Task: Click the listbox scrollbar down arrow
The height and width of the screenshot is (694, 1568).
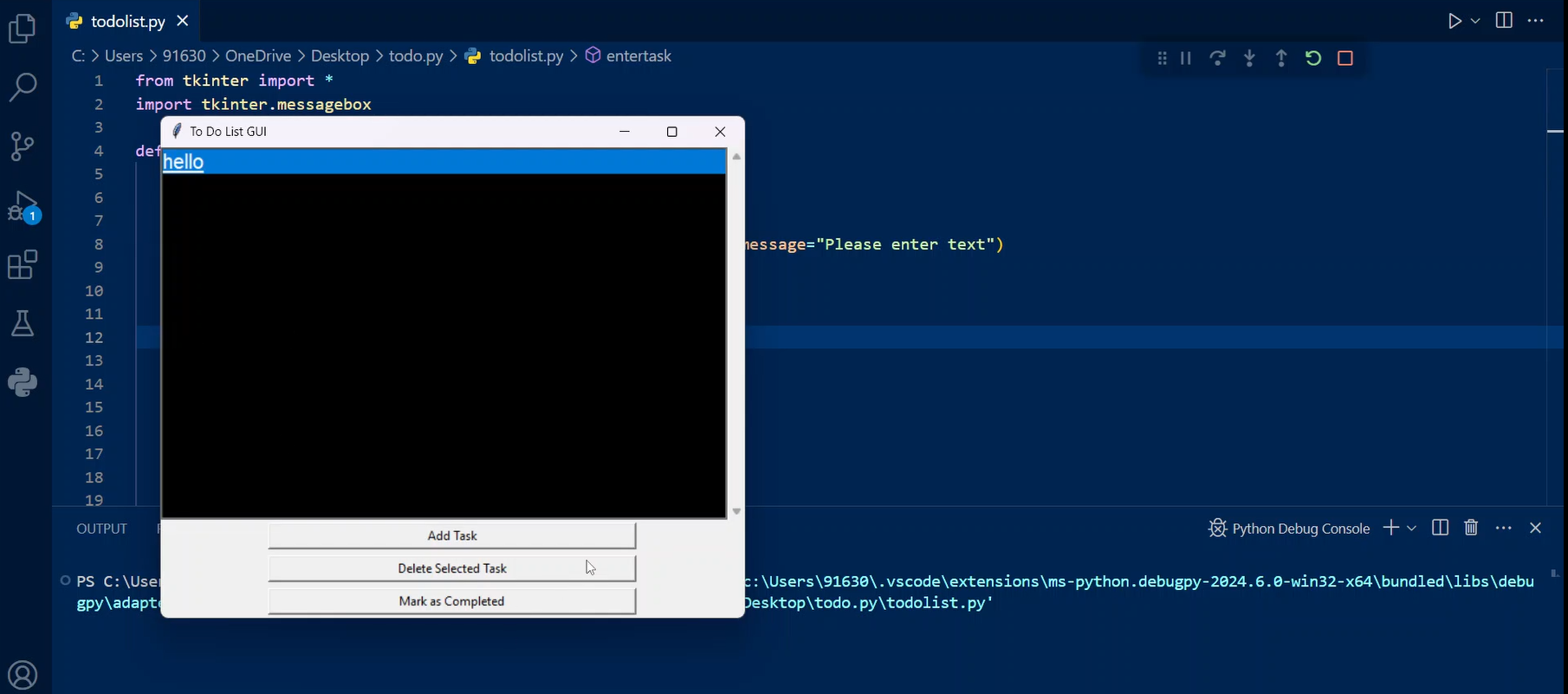Action: (736, 511)
